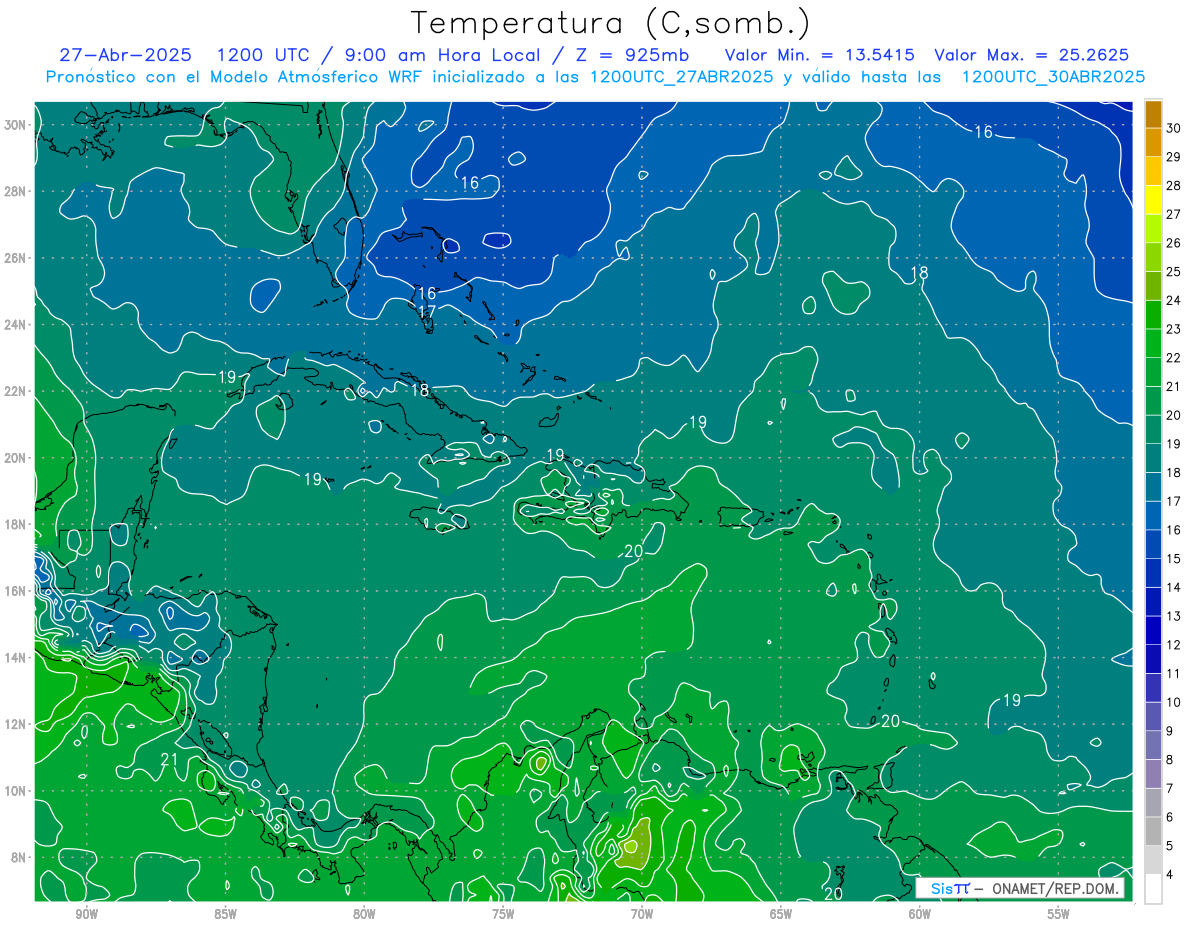Select 'Valor Max. = 25.2625' text

coord(1031,55)
